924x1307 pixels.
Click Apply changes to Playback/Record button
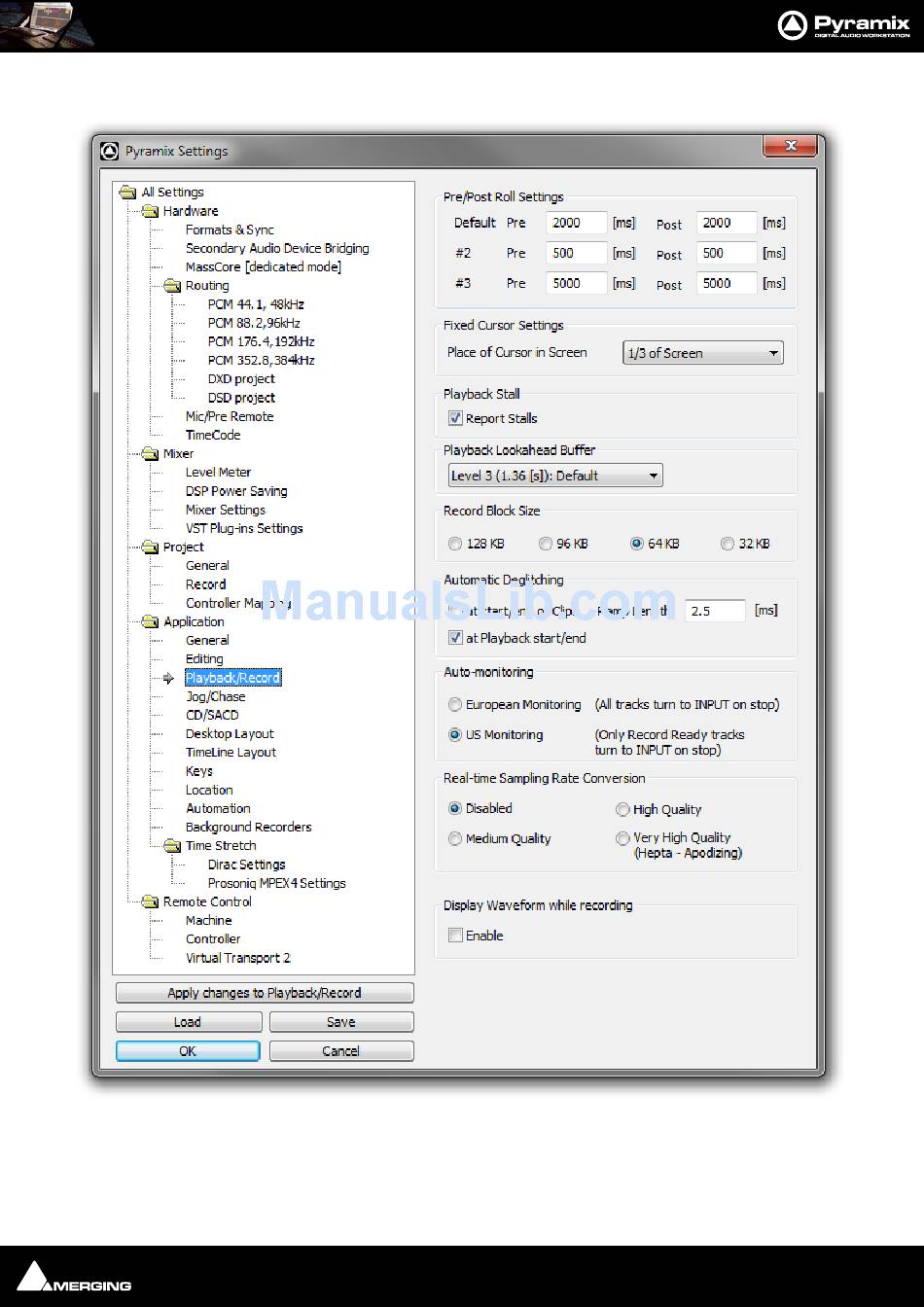click(x=265, y=993)
